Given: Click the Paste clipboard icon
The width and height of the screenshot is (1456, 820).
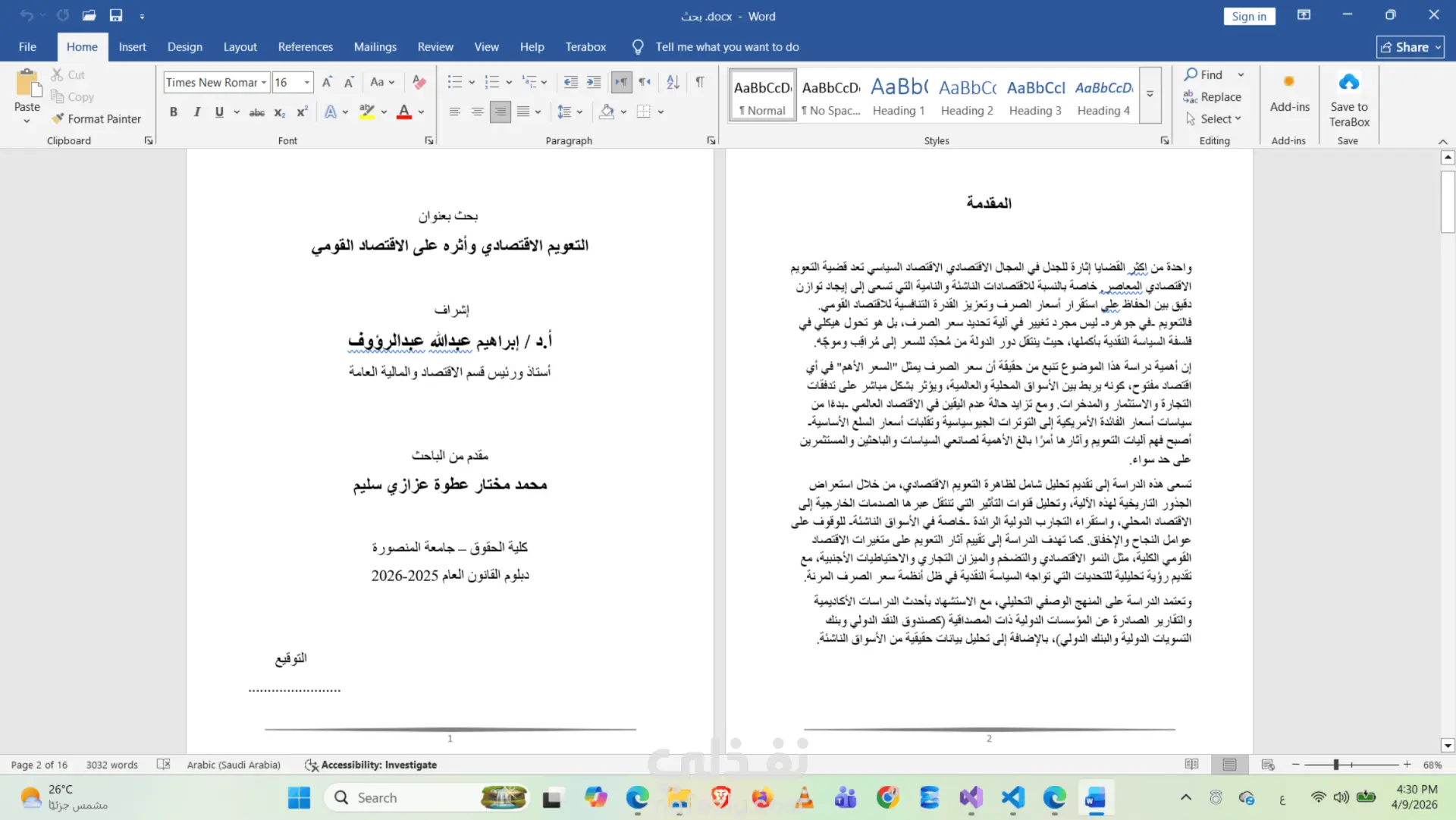Looking at the screenshot, I should [x=27, y=84].
